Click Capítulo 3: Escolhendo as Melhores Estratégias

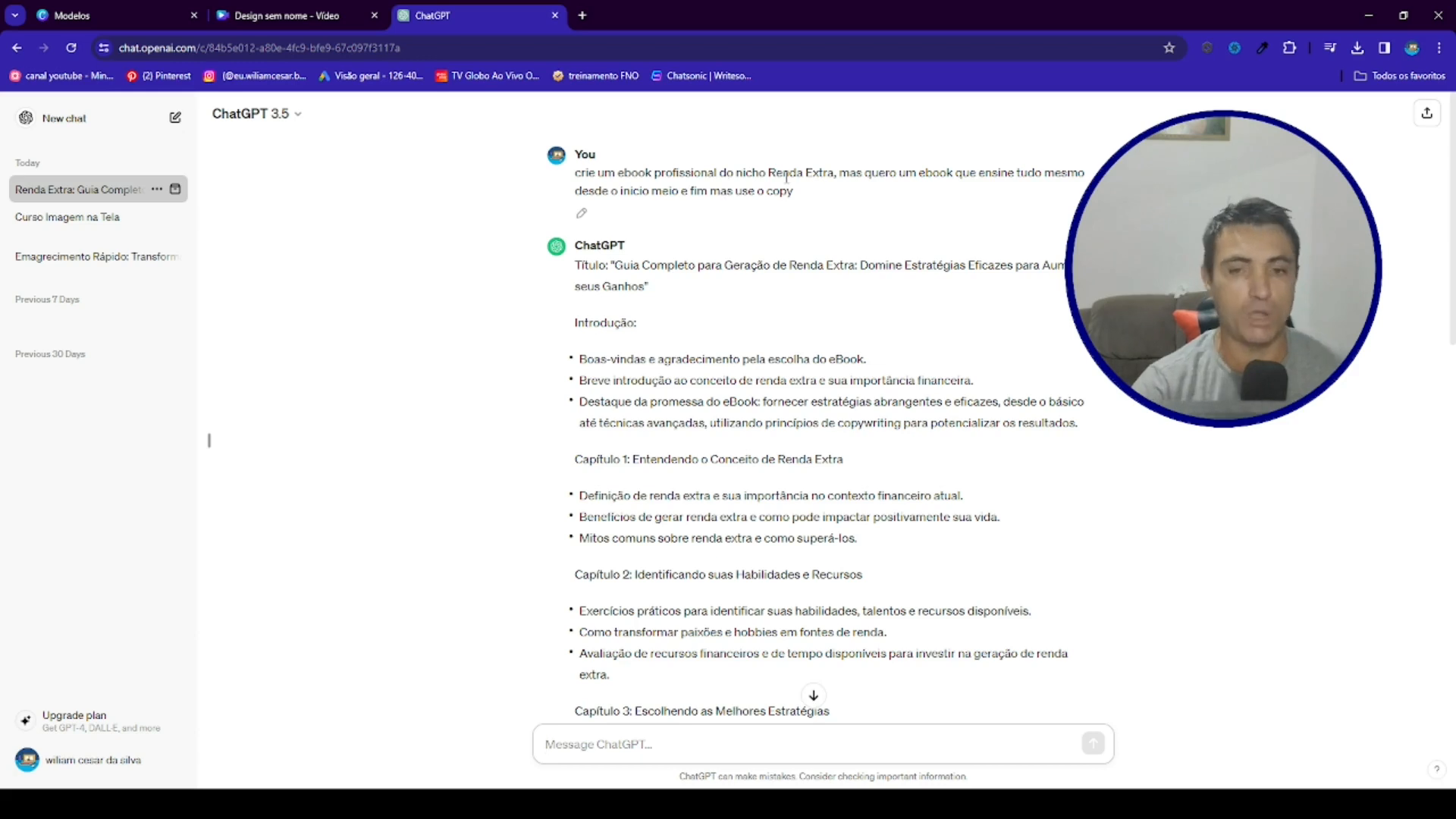coord(701,711)
